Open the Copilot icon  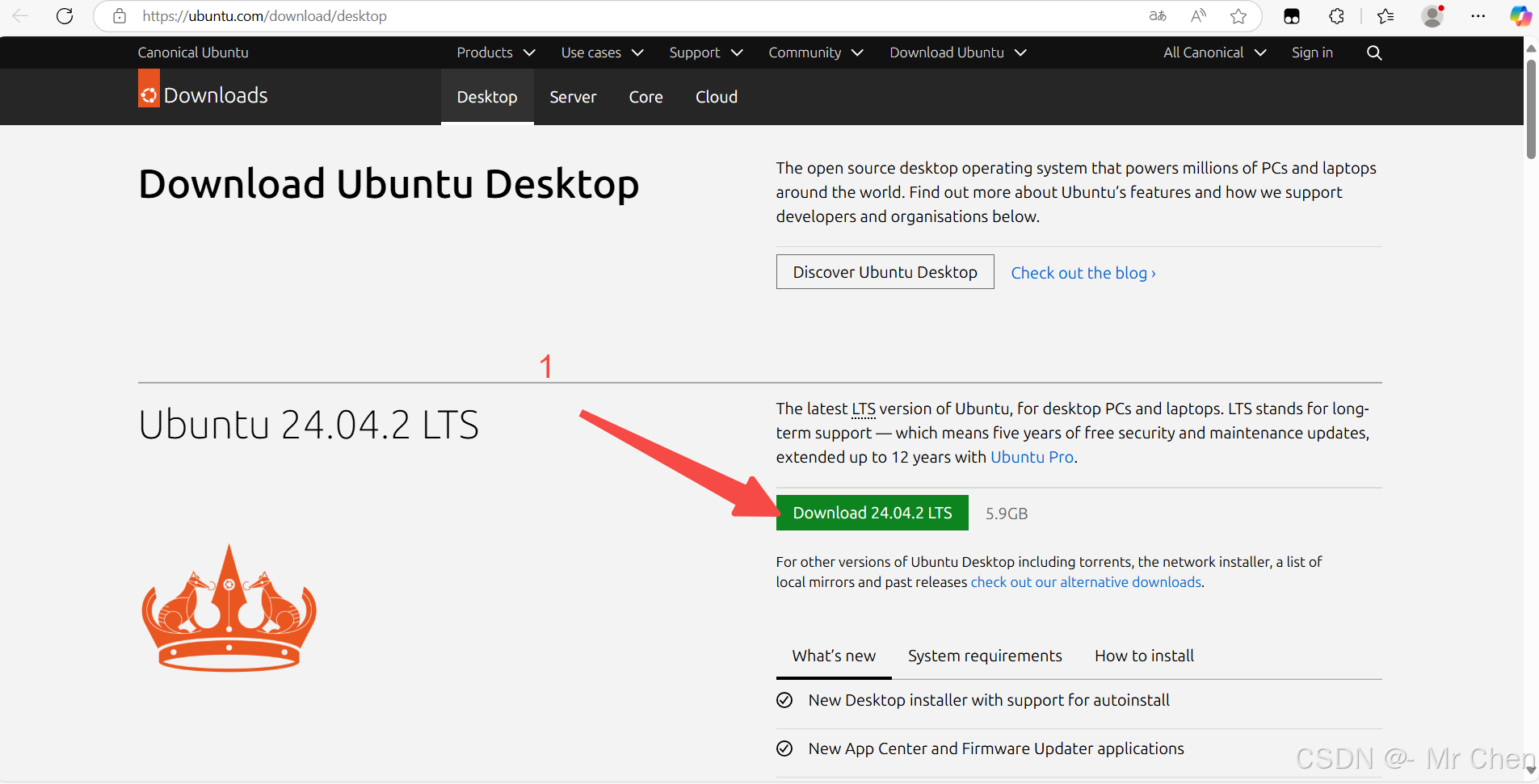click(x=1520, y=16)
